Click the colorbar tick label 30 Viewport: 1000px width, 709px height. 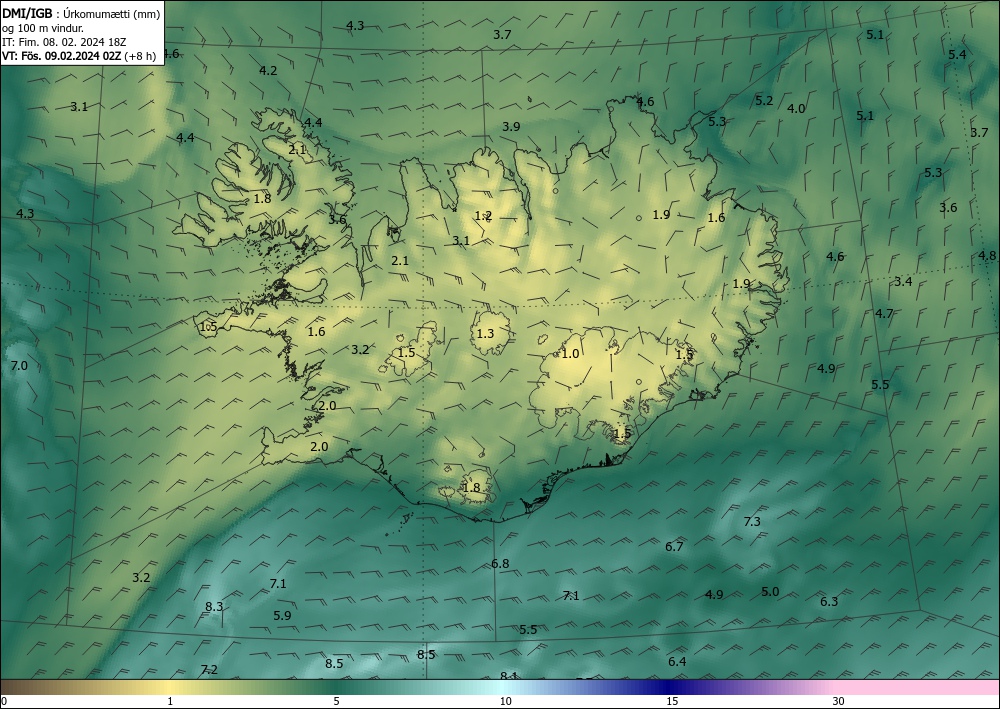[x=839, y=702]
